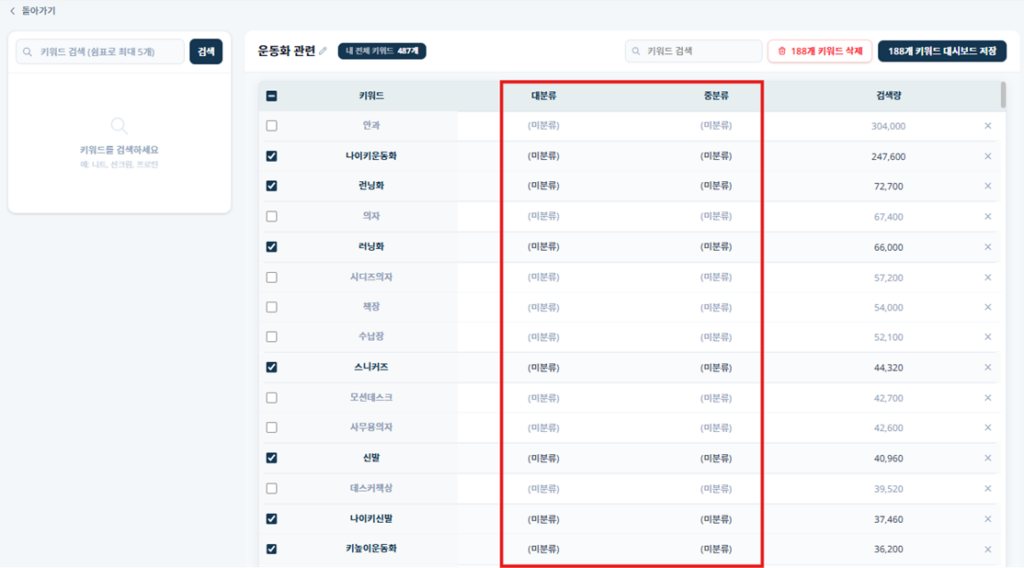Click the pencil icon beside 운동화 관련

[323, 51]
